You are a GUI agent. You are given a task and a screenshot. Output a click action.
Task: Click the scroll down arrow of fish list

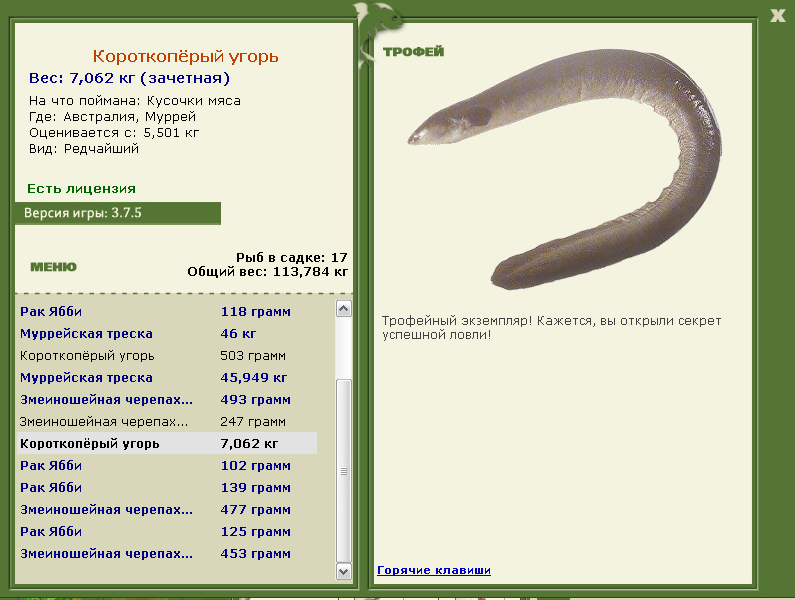click(344, 572)
